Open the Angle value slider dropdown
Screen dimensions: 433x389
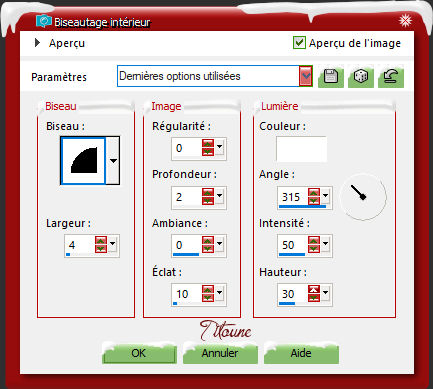326,196
